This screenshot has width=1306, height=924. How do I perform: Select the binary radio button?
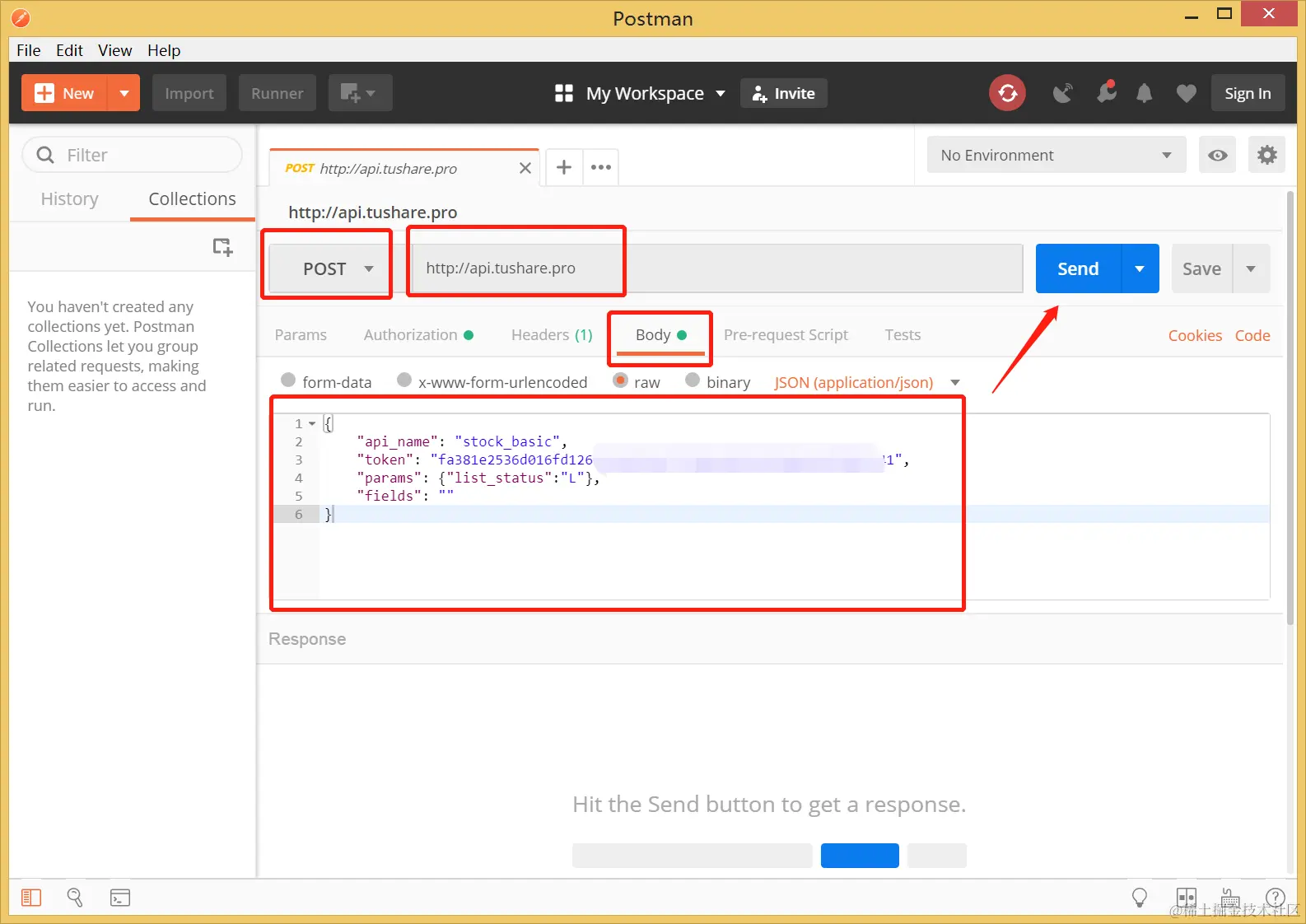pos(693,380)
